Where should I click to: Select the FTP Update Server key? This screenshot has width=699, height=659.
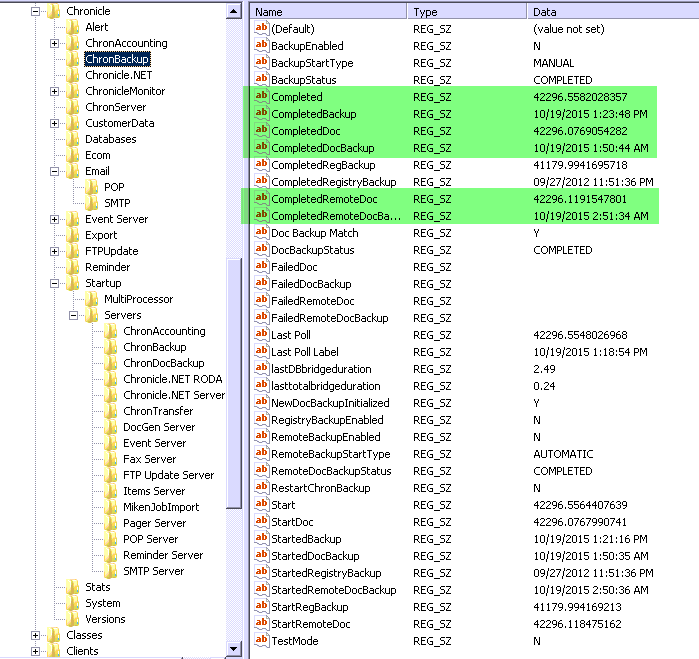(169, 475)
